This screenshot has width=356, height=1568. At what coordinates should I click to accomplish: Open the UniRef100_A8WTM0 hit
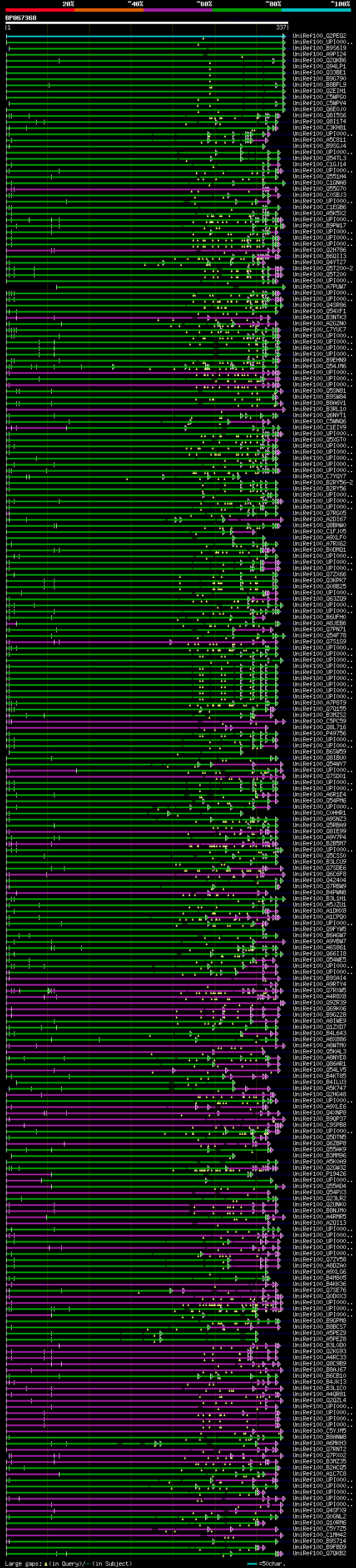coord(319,1046)
